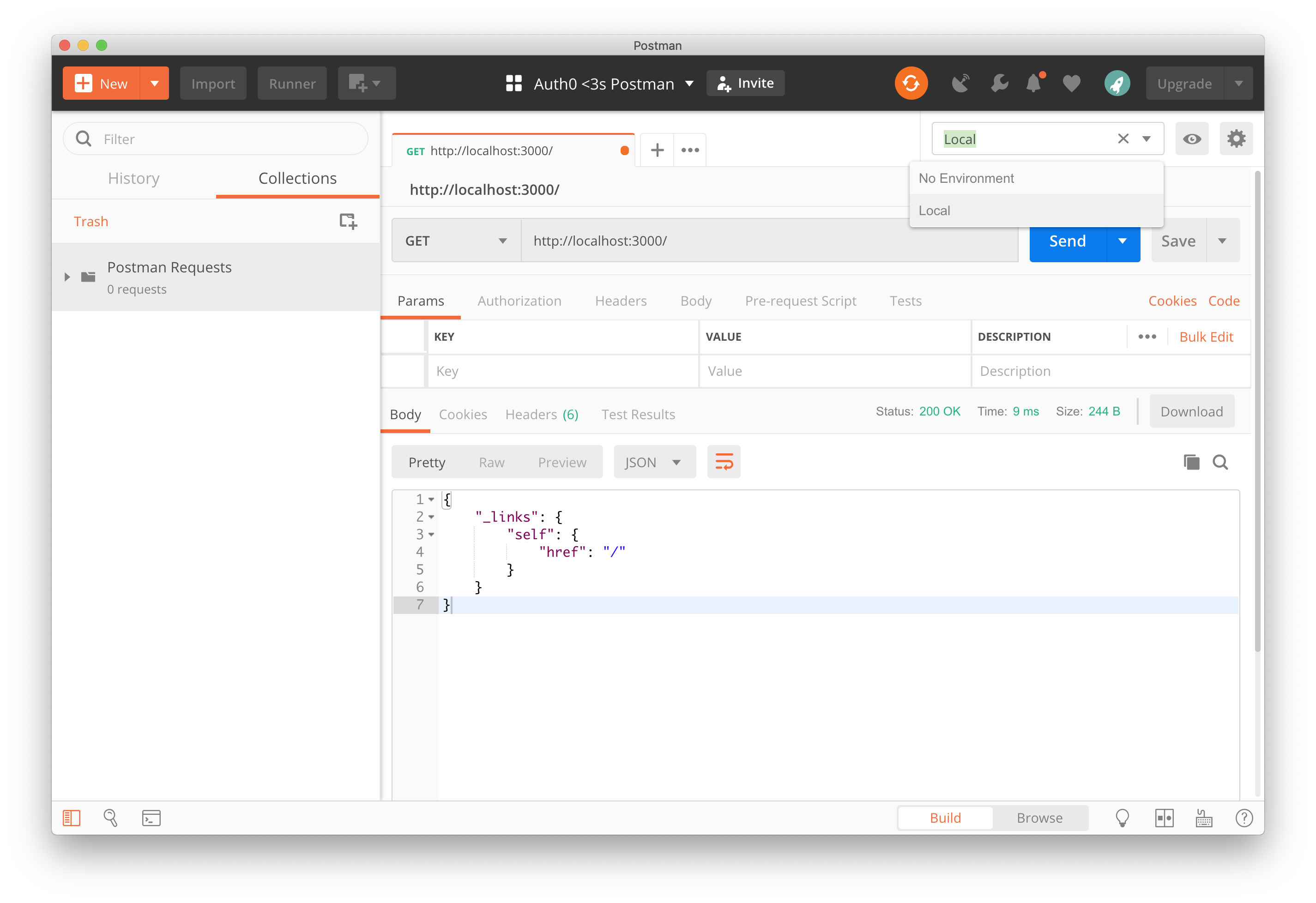Viewport: 1316px width, 903px height.
Task: Open the Postman console icon in status bar
Action: point(151,818)
